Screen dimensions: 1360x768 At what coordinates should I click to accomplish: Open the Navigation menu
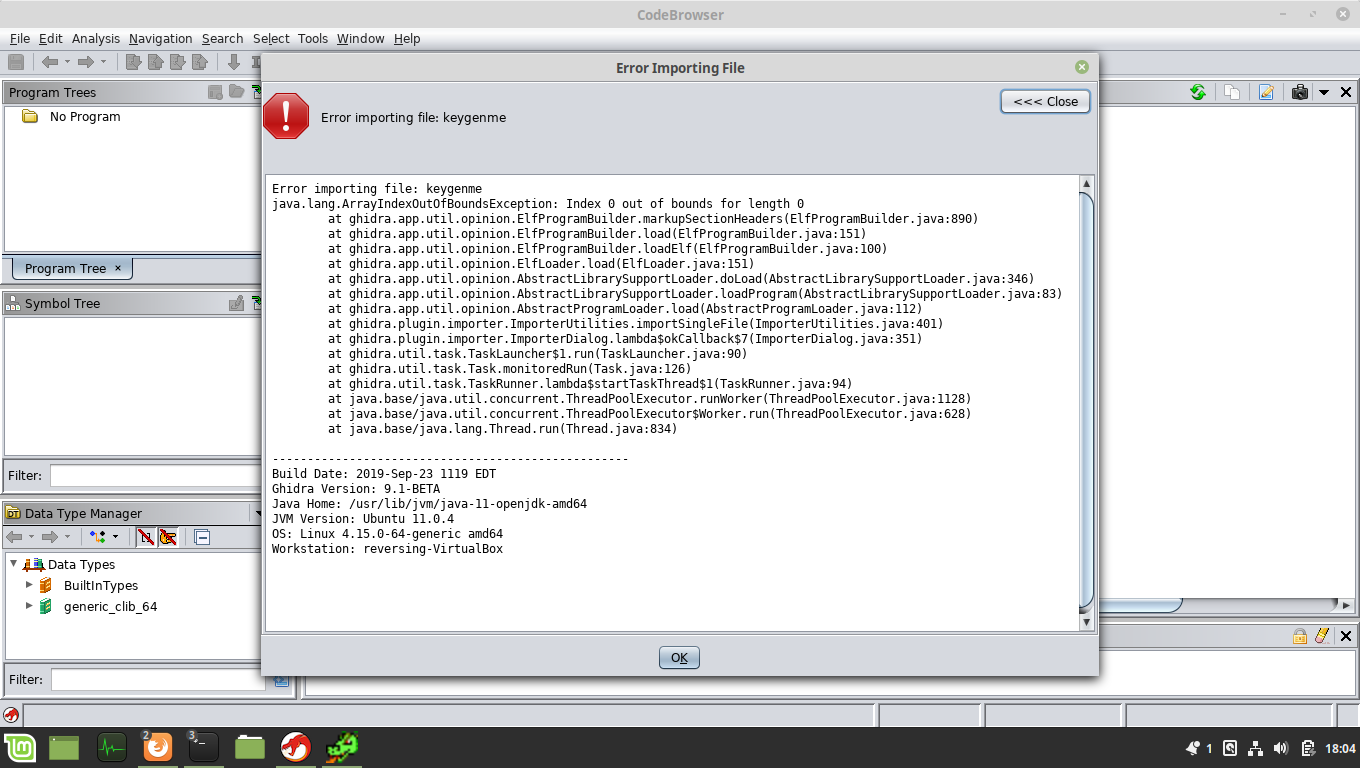(160, 38)
